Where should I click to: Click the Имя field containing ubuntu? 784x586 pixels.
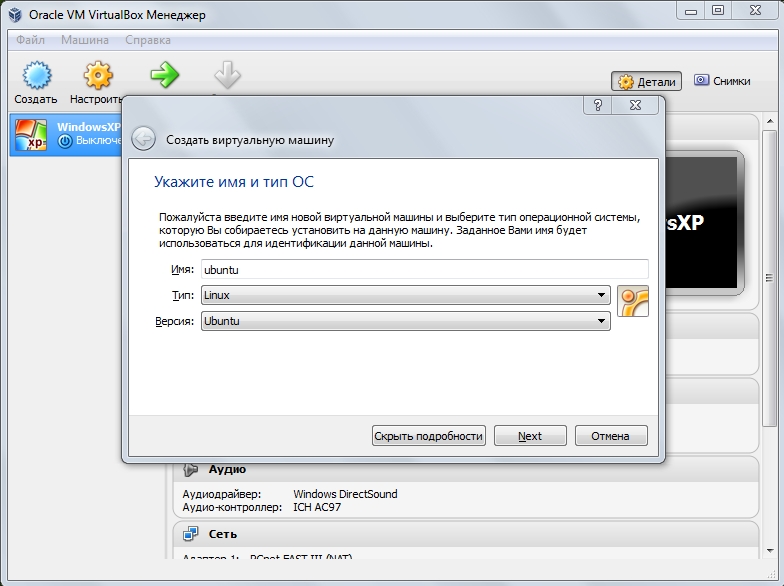tap(424, 270)
